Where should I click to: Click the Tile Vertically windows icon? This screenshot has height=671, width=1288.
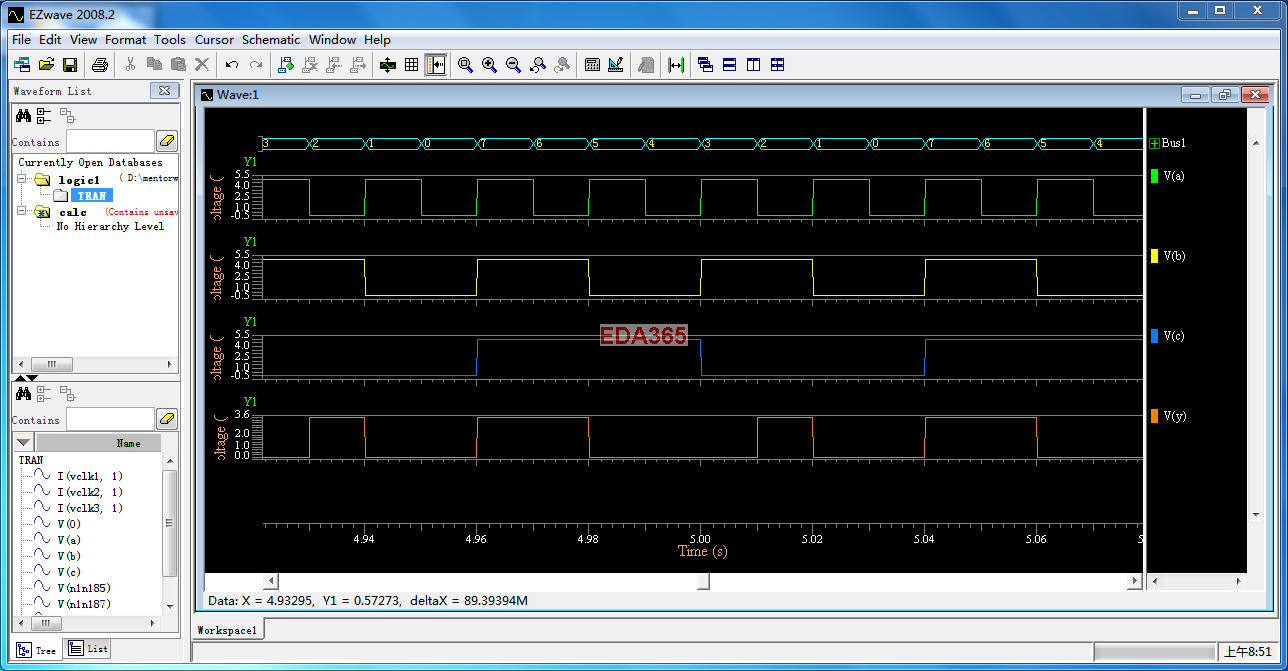tap(753, 65)
